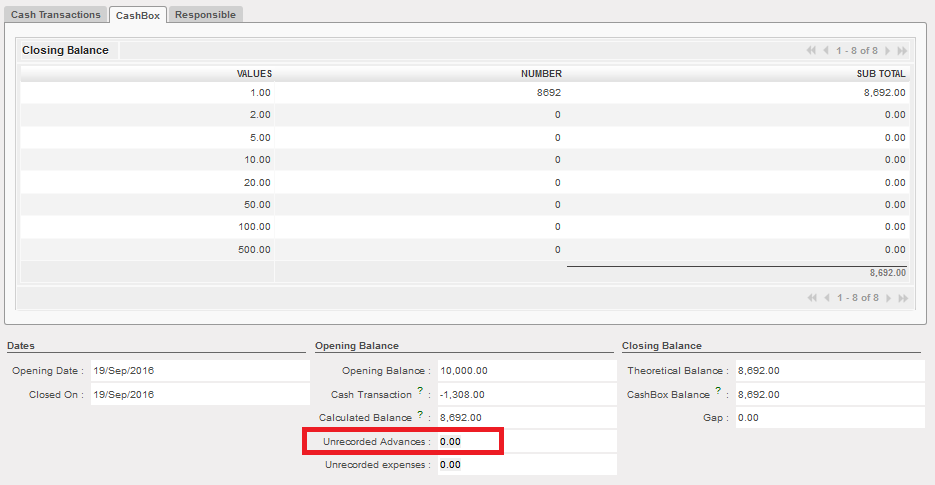
Task: Go to first page in bottom pager
Action: point(811,298)
